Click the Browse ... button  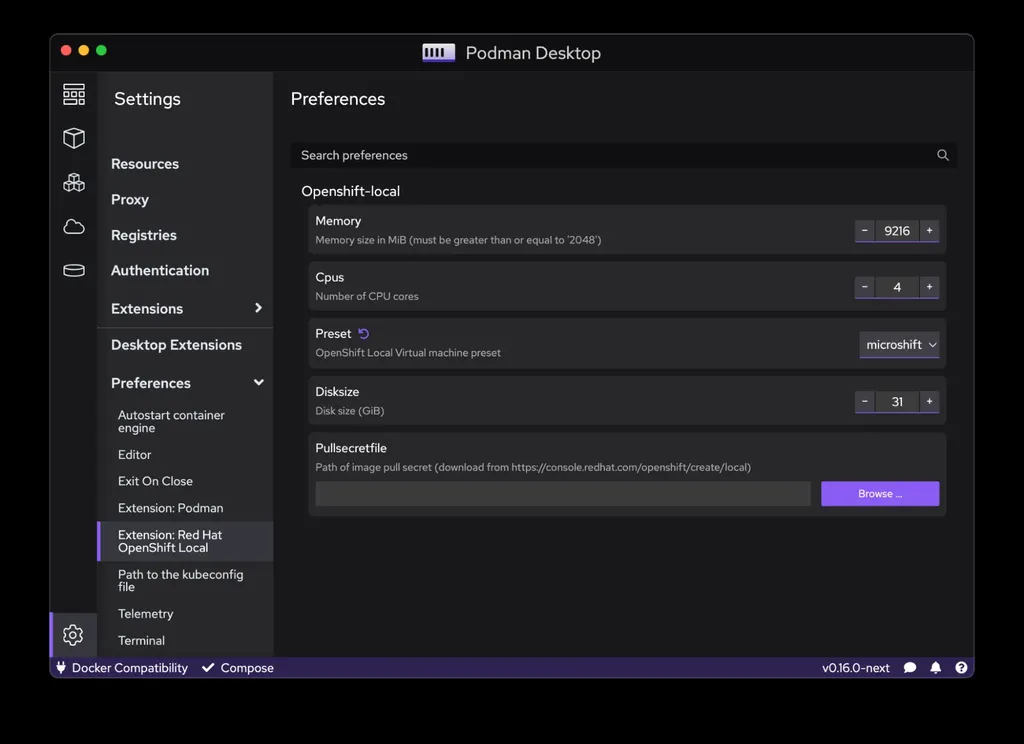click(x=880, y=494)
